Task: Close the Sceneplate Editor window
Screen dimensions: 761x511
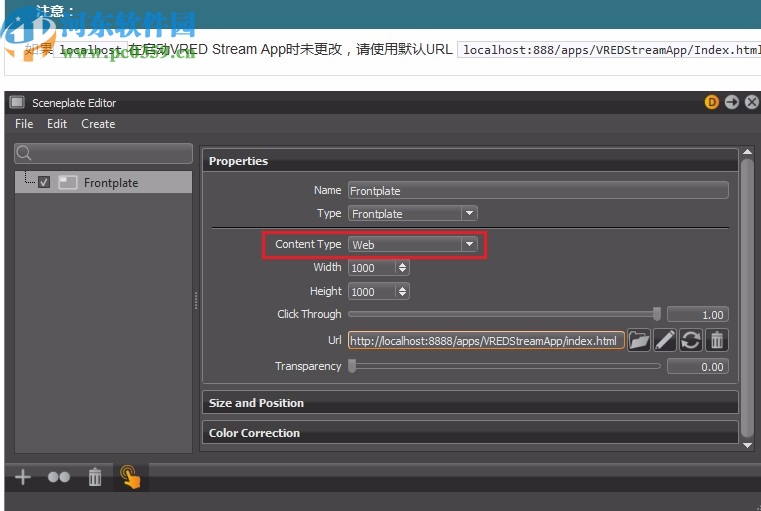Action: (x=752, y=102)
